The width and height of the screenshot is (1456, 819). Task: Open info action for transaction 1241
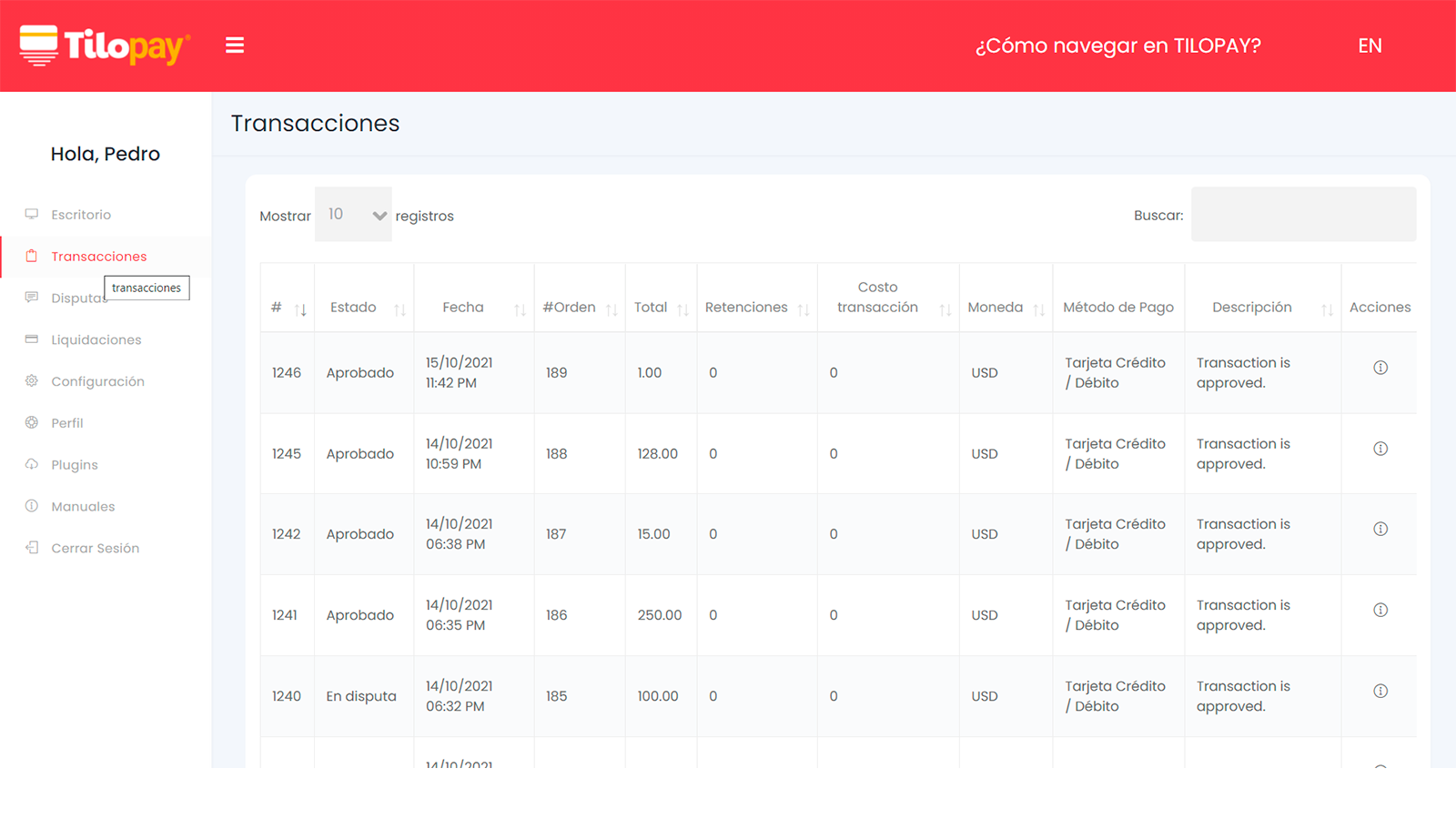point(1380,610)
